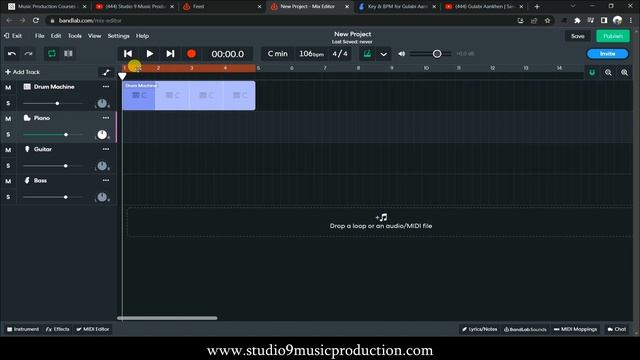Undo the last action
The image size is (640, 360).
(12, 53)
